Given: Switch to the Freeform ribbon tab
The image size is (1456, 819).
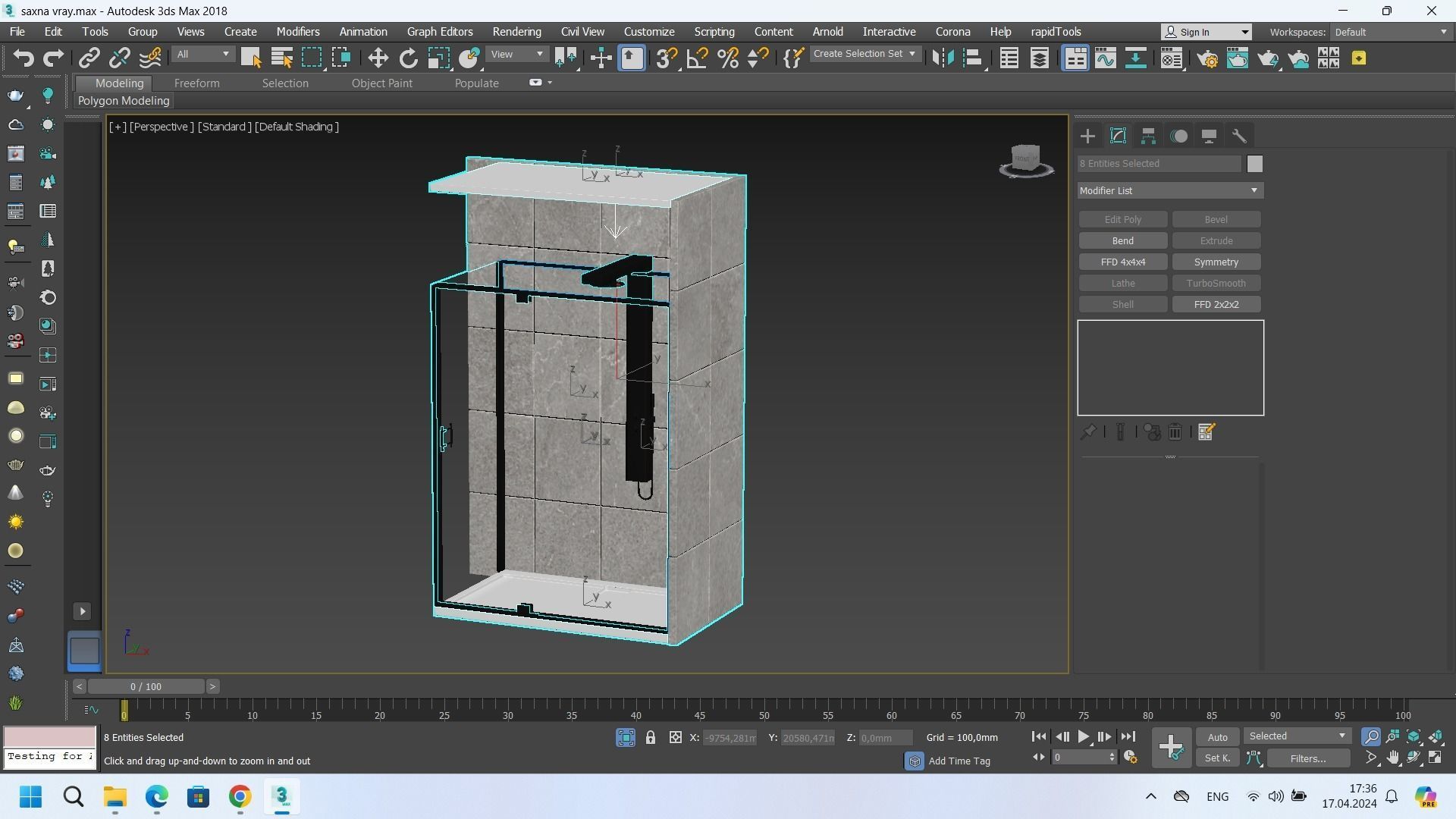Looking at the screenshot, I should pos(196,83).
